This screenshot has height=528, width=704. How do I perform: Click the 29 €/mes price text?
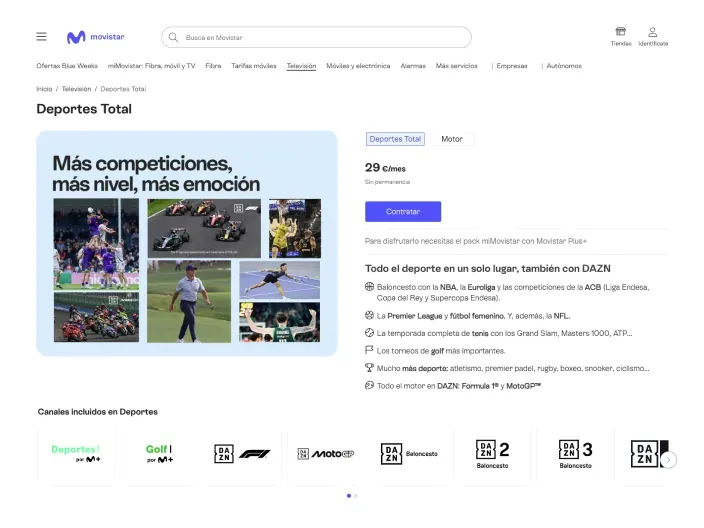[x=385, y=168]
